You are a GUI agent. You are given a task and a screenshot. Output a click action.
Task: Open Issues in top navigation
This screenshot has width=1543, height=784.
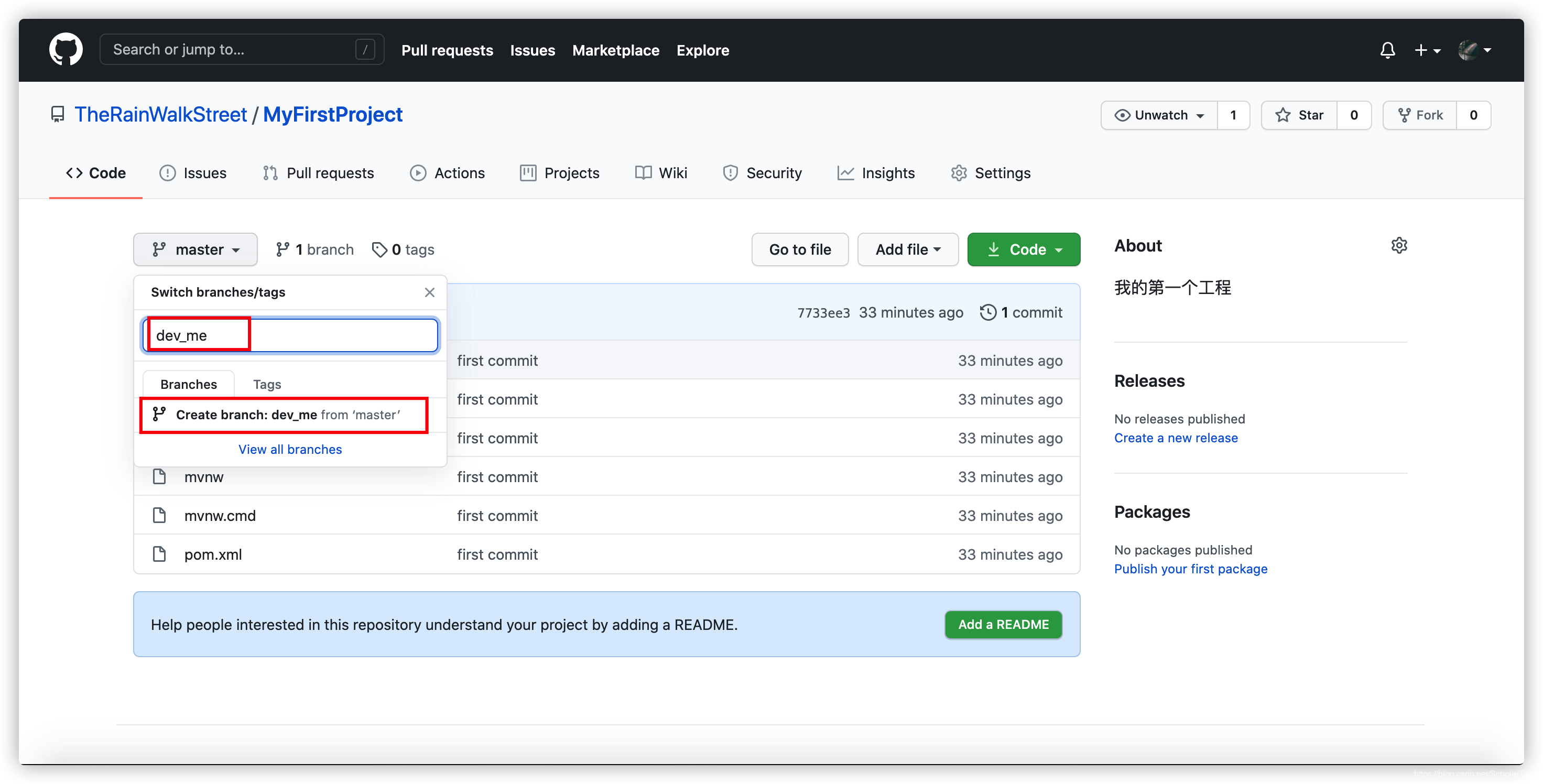[533, 50]
